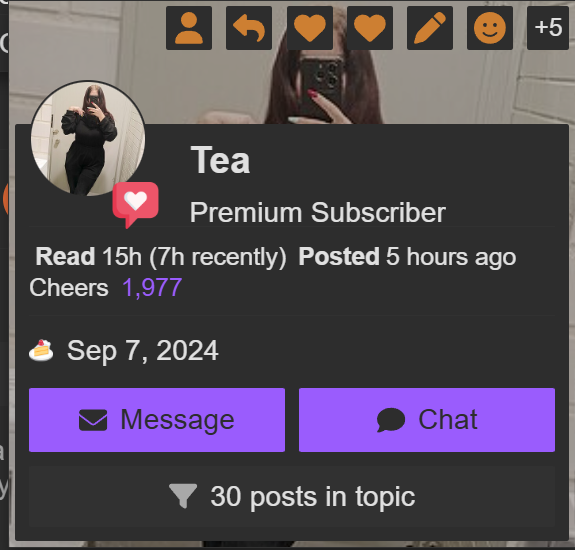This screenshot has height=550, width=575.
Task: Click the heart icon next to the pencil
Action: point(370,28)
